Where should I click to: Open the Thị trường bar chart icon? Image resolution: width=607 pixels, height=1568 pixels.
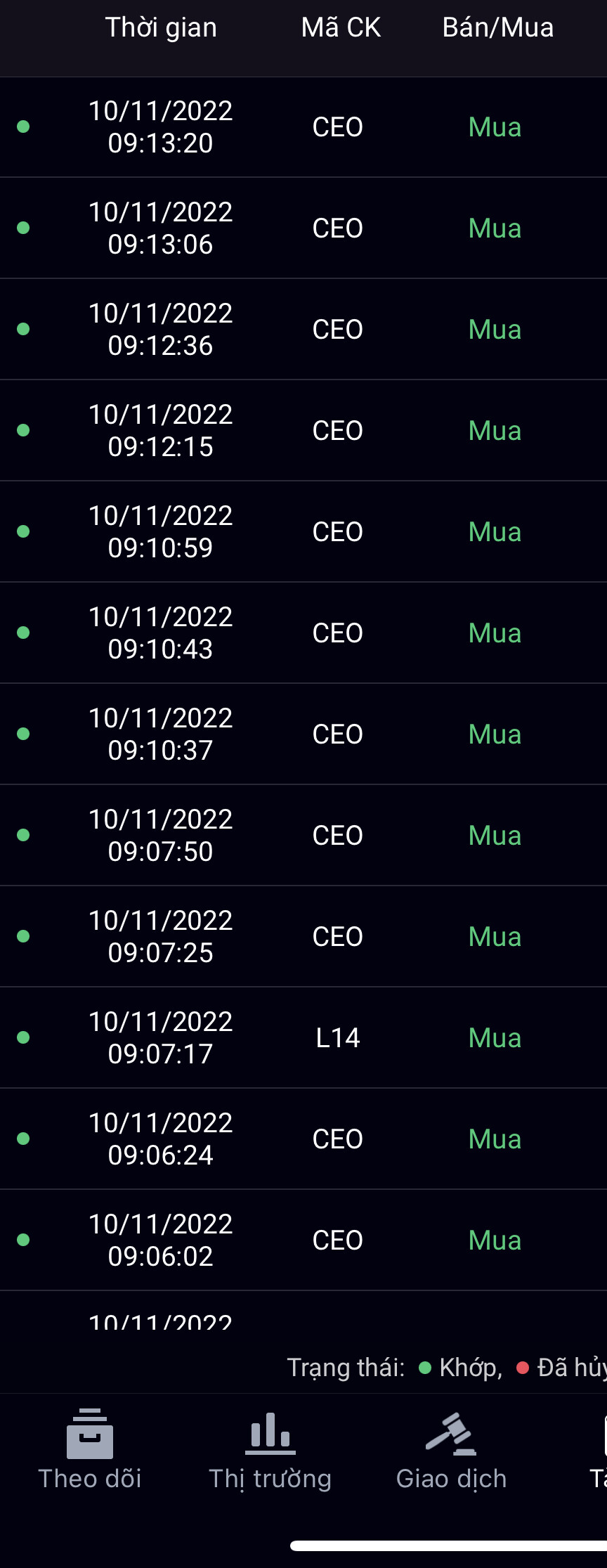coord(270,1432)
